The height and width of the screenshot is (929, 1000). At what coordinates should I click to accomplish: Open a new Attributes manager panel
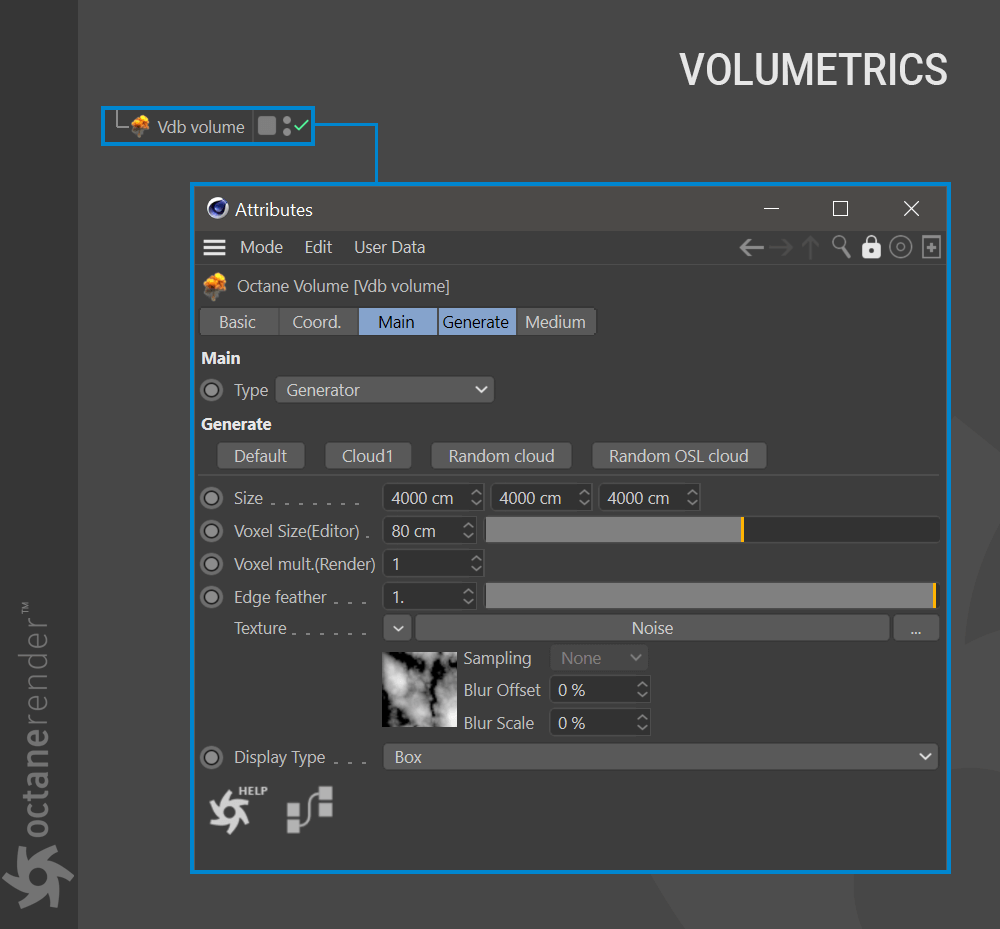pyautogui.click(x=931, y=247)
